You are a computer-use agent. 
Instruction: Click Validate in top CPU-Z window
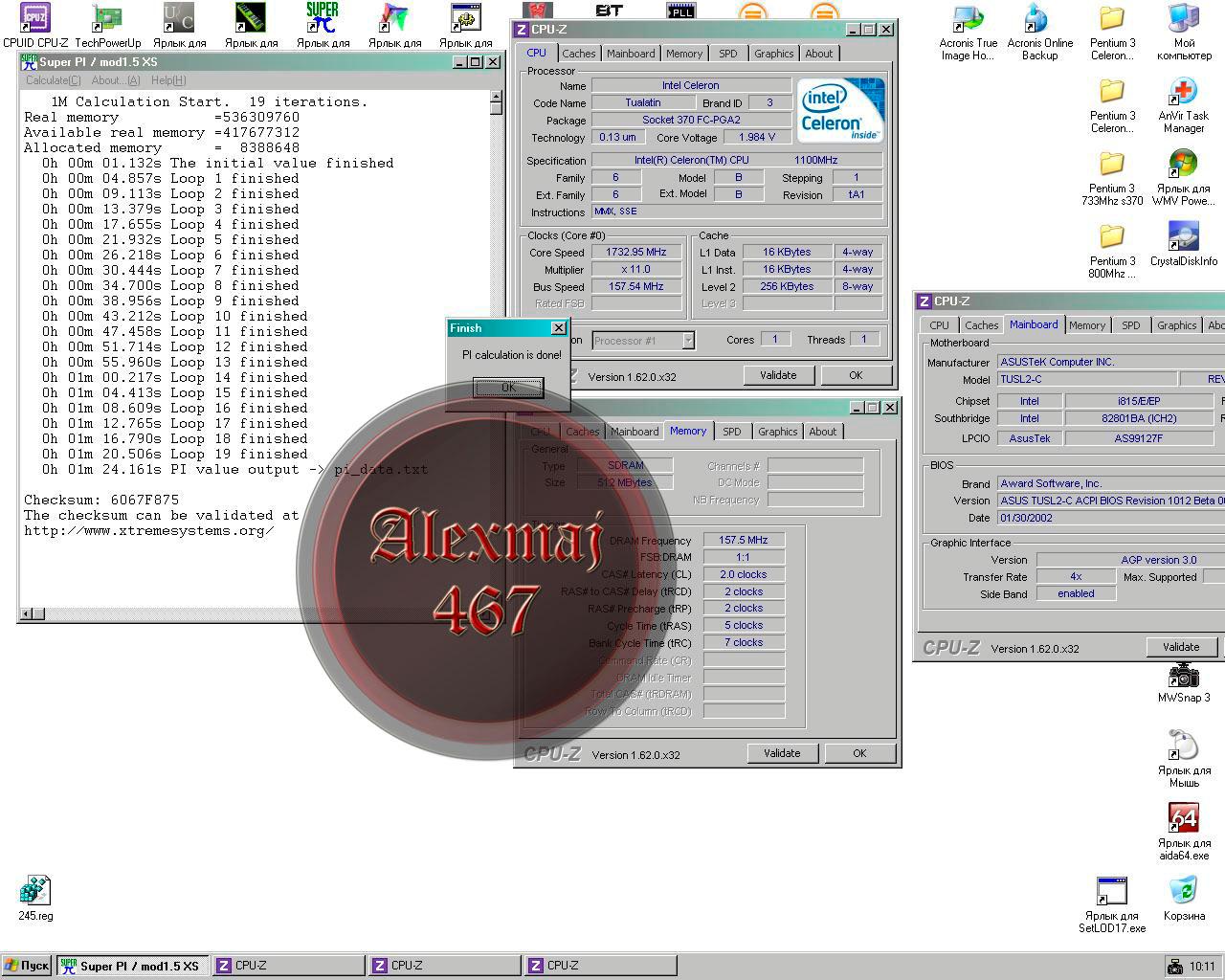778,375
